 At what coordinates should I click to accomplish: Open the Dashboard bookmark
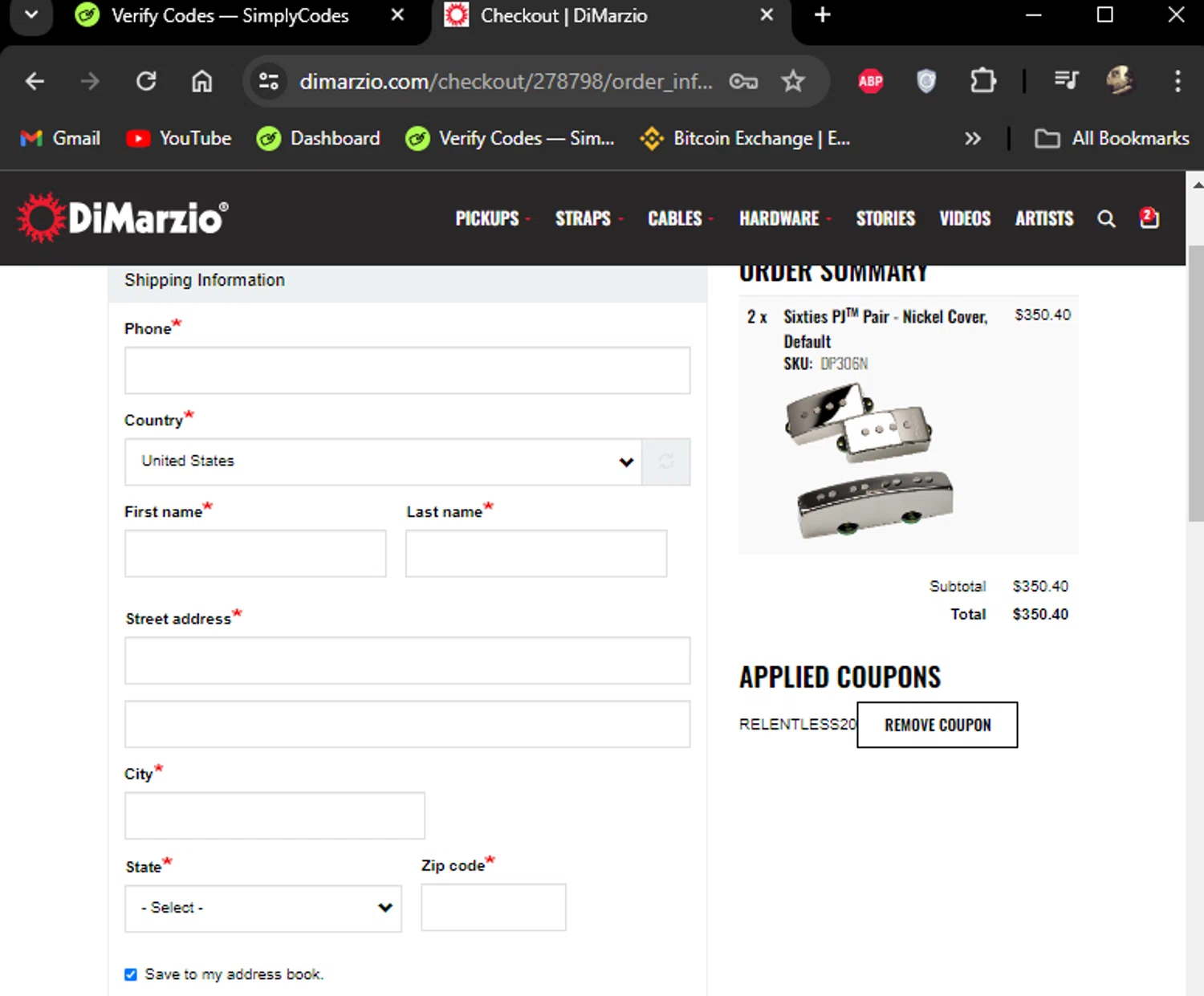click(318, 138)
